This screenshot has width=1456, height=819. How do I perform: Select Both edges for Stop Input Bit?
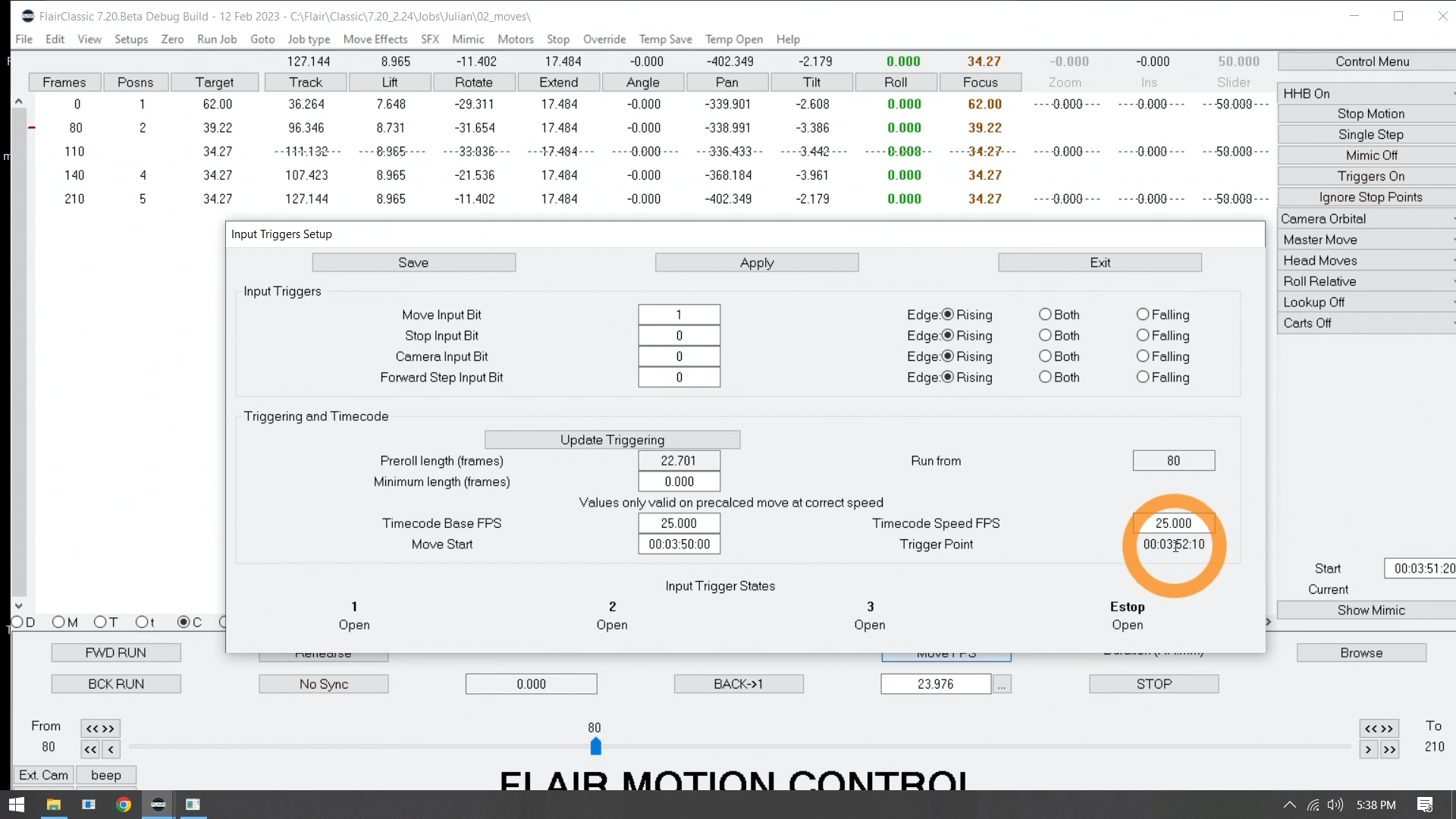pos(1045,335)
